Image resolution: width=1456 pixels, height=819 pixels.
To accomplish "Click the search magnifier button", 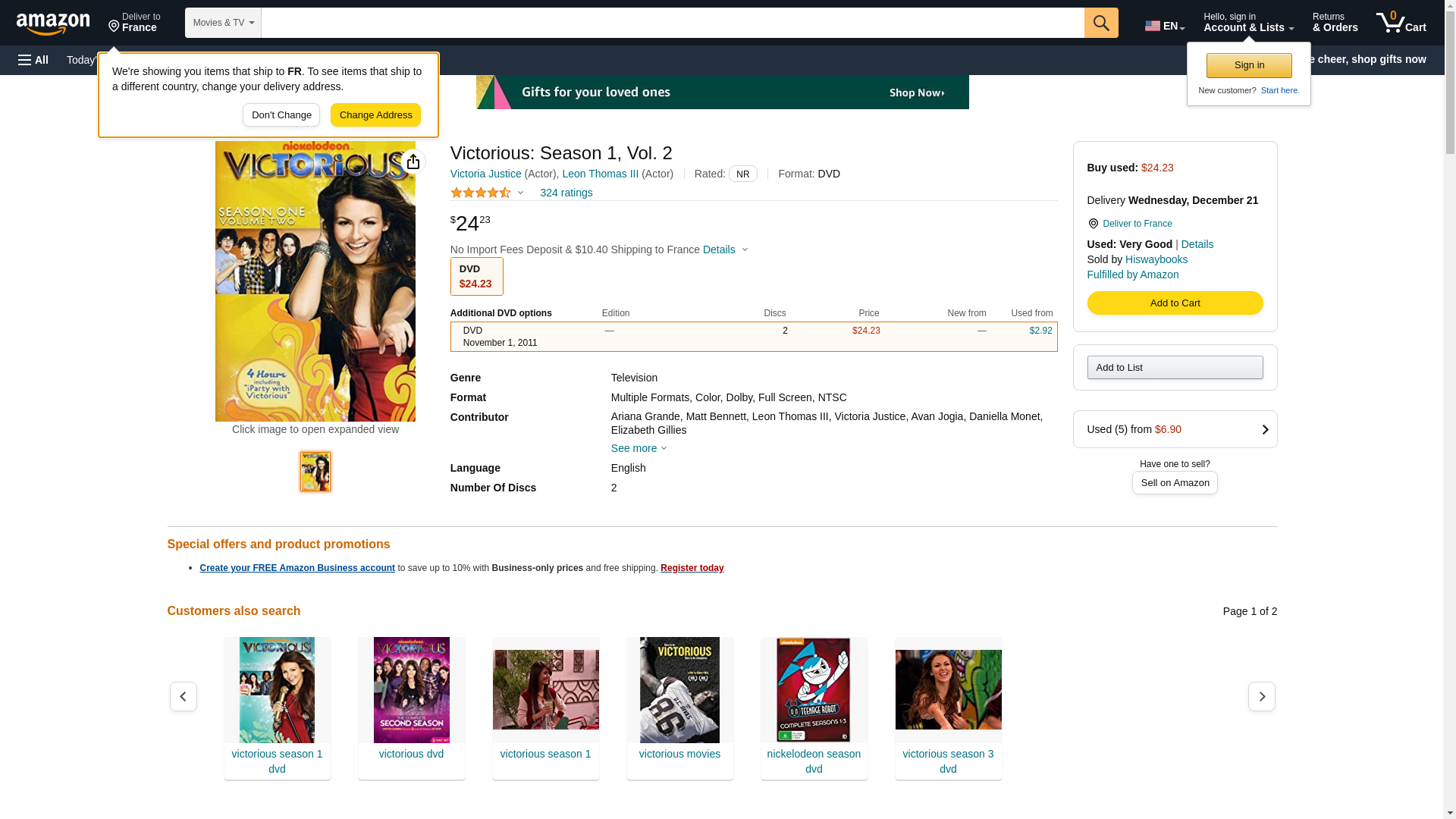I will [1100, 23].
